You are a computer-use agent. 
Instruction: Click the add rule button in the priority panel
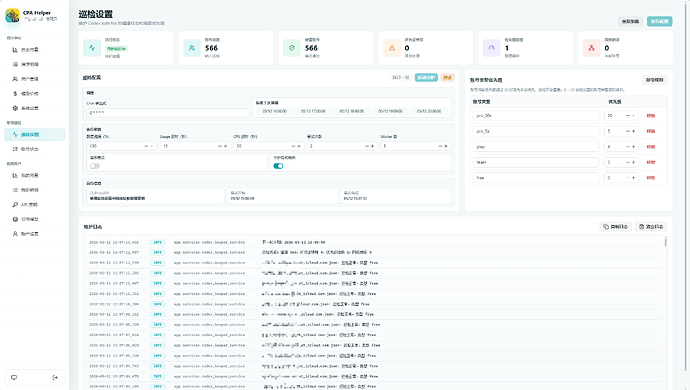tap(654, 80)
